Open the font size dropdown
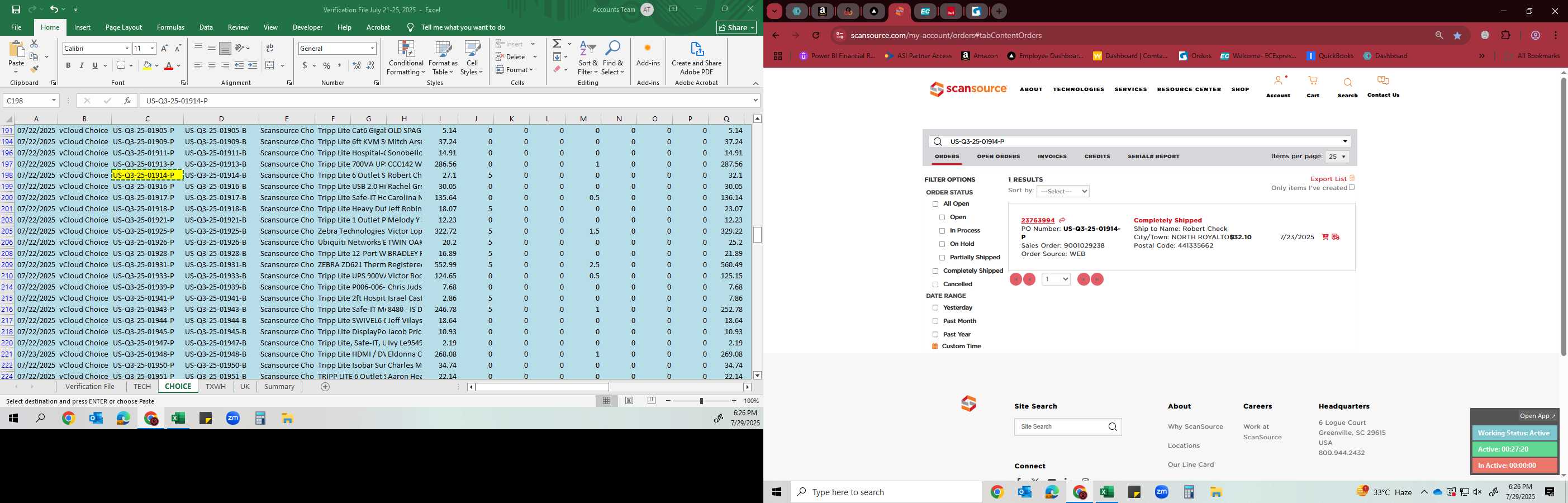Viewport: 1568px width, 503px height. [152, 48]
